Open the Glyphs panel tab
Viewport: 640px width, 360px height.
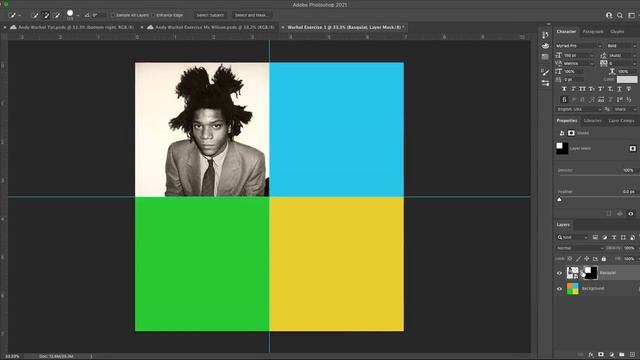coord(617,31)
